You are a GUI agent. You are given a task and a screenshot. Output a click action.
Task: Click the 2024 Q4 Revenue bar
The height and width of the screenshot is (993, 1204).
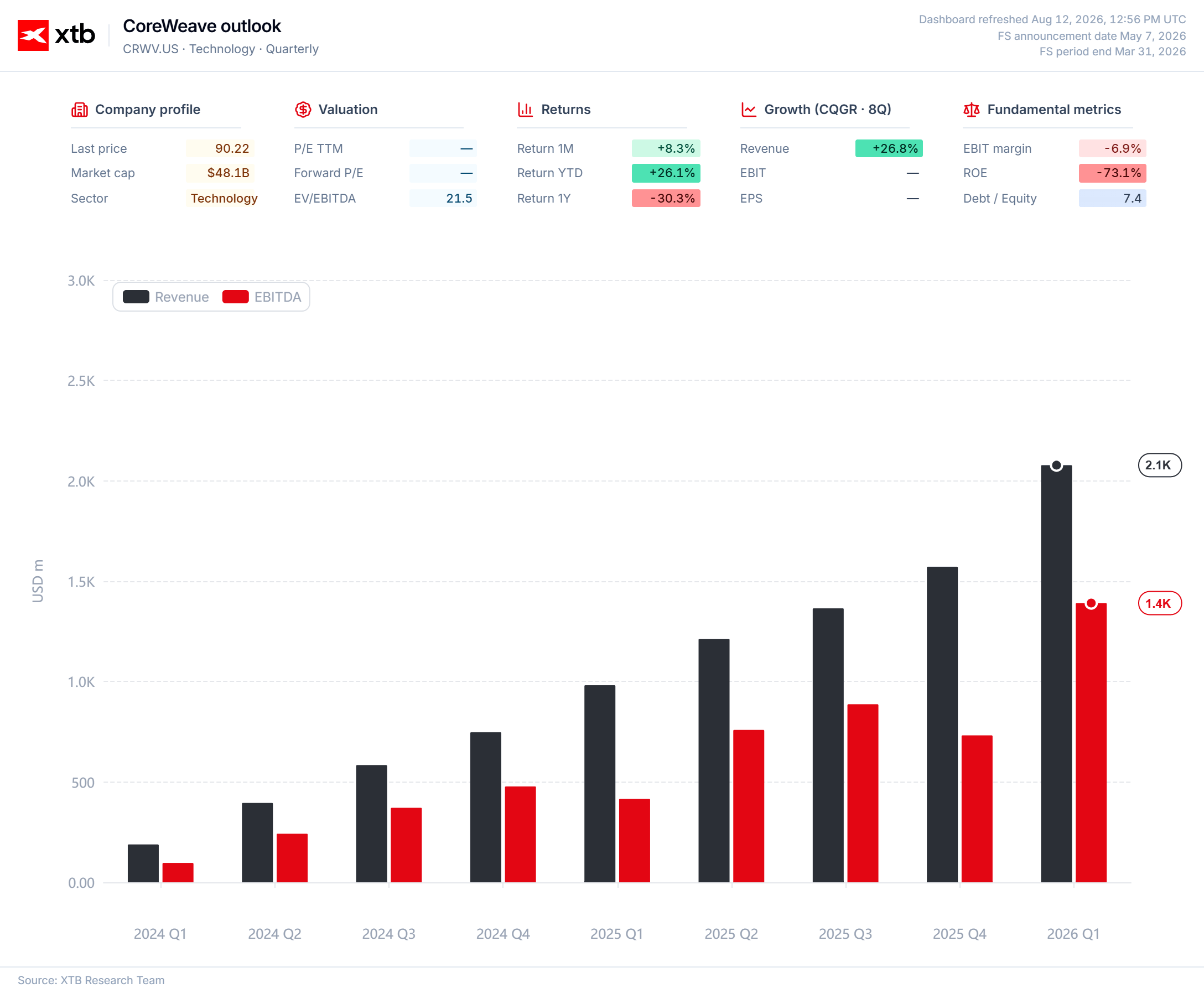pyautogui.click(x=486, y=808)
